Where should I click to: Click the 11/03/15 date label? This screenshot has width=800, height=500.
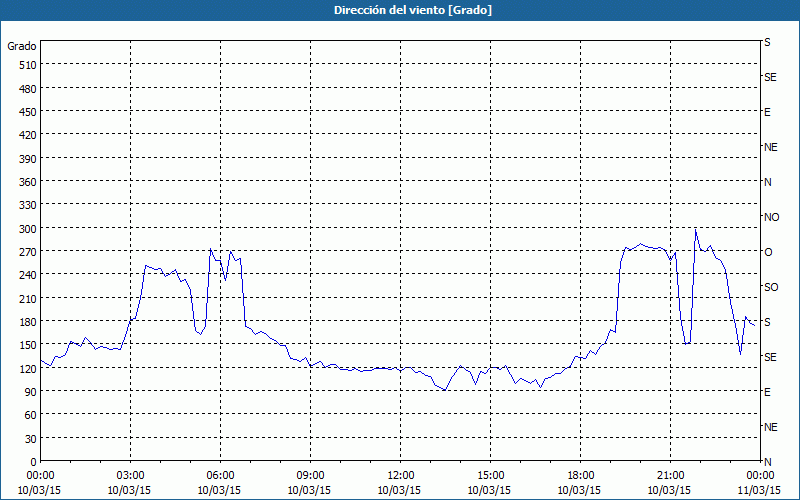click(x=760, y=490)
